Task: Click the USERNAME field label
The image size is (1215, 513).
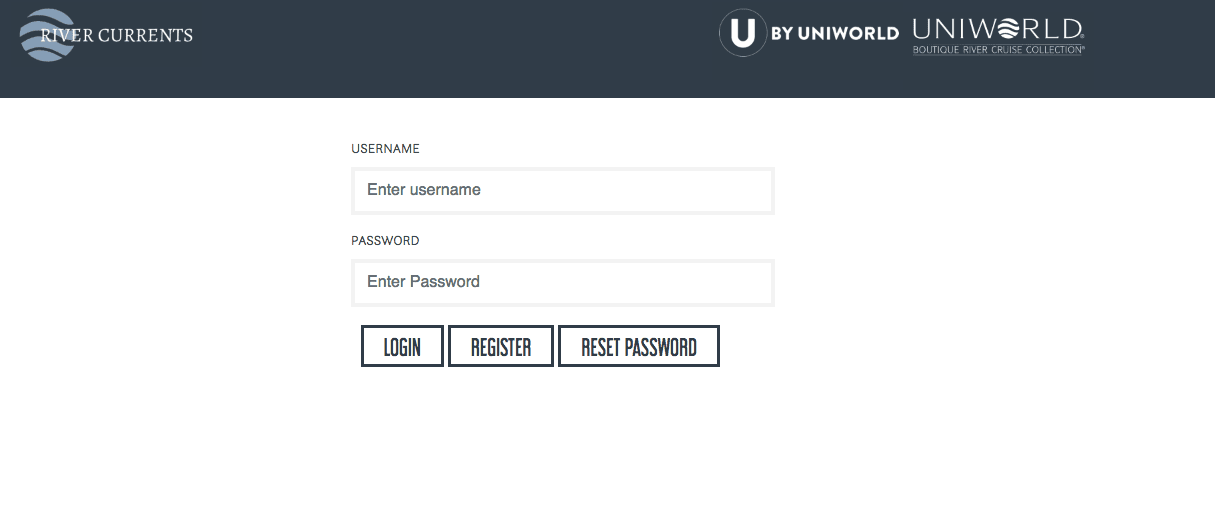Action: click(385, 149)
